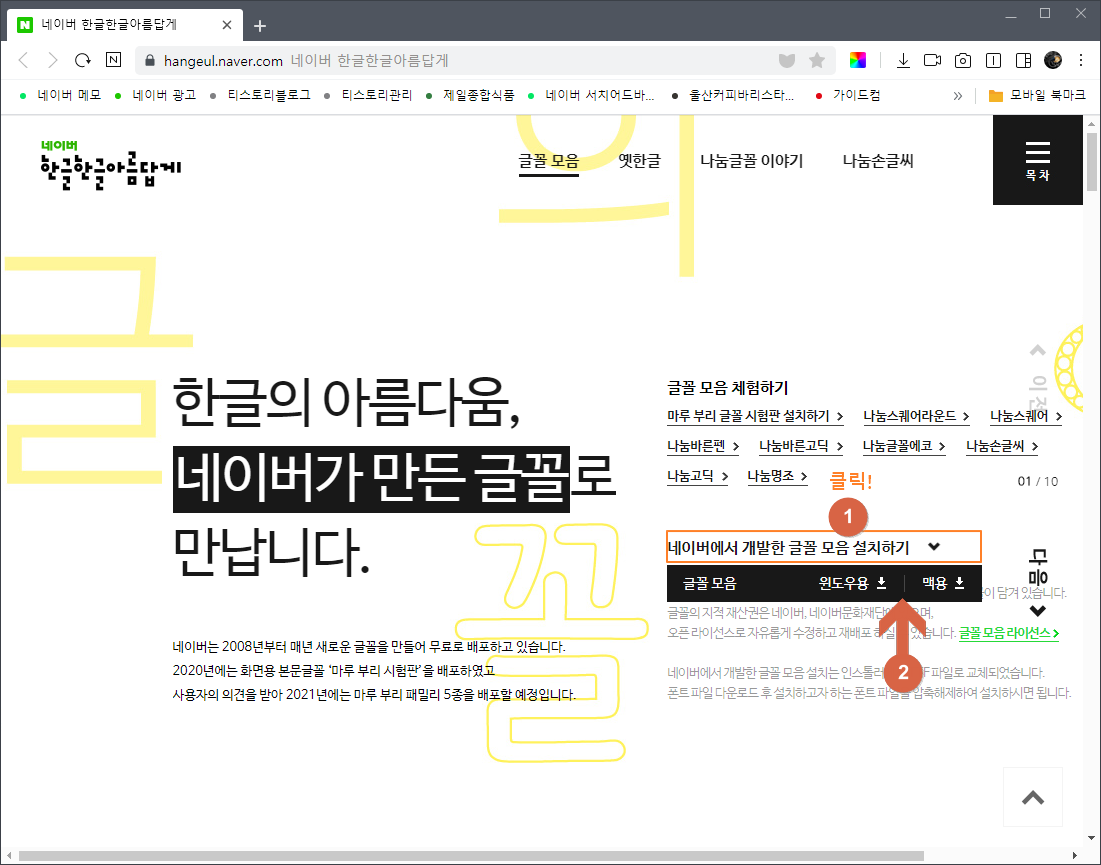The height and width of the screenshot is (865, 1101).
Task: Open the user profile avatar
Action: tap(1053, 60)
